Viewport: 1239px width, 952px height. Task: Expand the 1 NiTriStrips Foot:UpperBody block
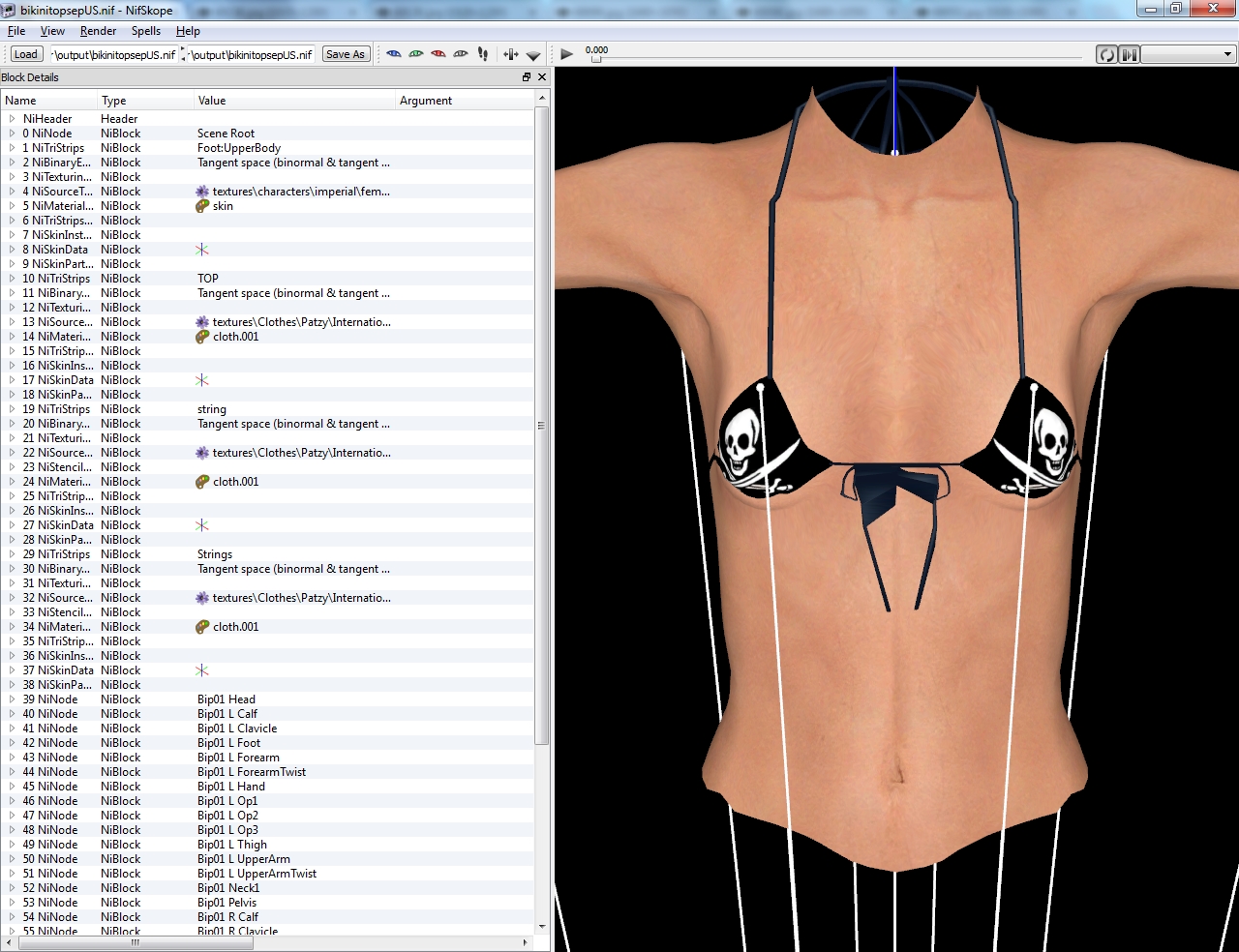click(x=12, y=148)
